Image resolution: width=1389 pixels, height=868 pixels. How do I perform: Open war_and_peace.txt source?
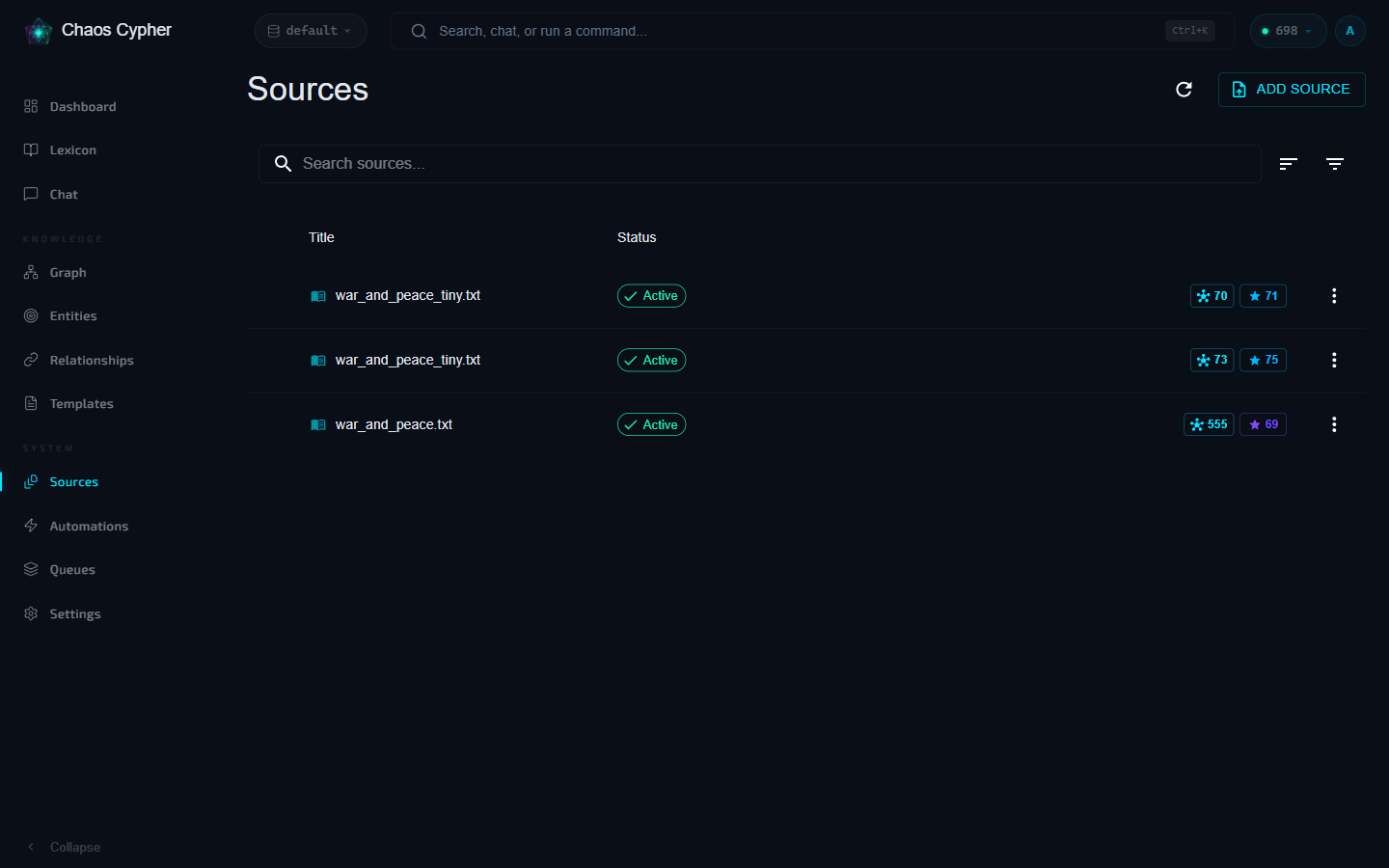[x=394, y=424]
